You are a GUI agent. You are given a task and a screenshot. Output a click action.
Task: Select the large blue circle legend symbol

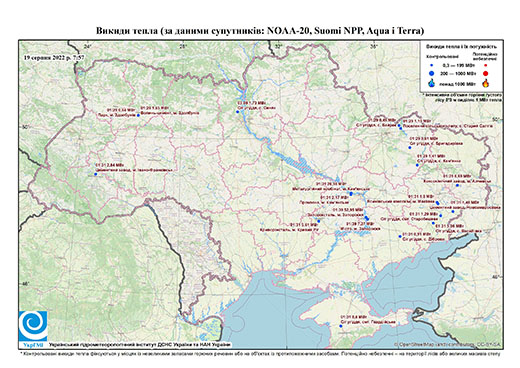pyautogui.click(x=432, y=74)
